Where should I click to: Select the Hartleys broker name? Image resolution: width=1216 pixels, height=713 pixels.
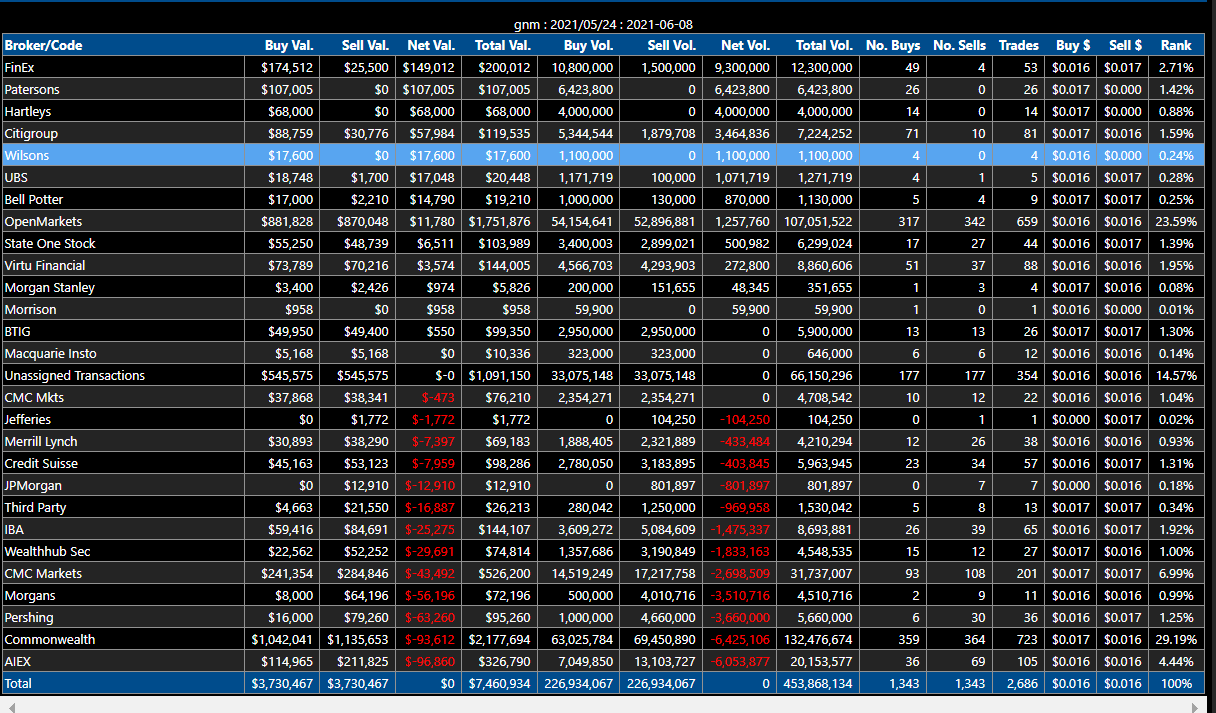pyautogui.click(x=28, y=111)
